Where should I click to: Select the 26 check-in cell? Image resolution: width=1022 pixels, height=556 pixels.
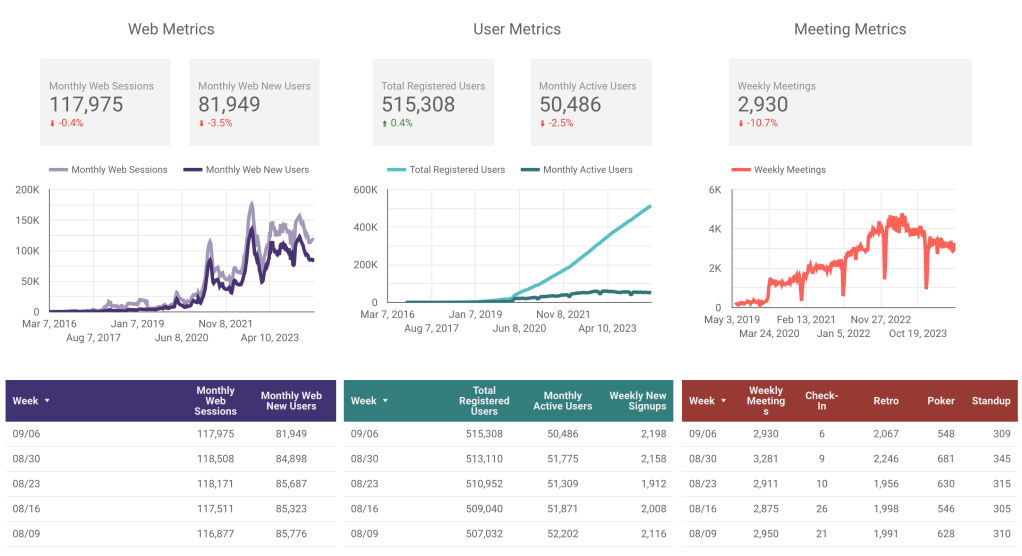pyautogui.click(x=821, y=509)
